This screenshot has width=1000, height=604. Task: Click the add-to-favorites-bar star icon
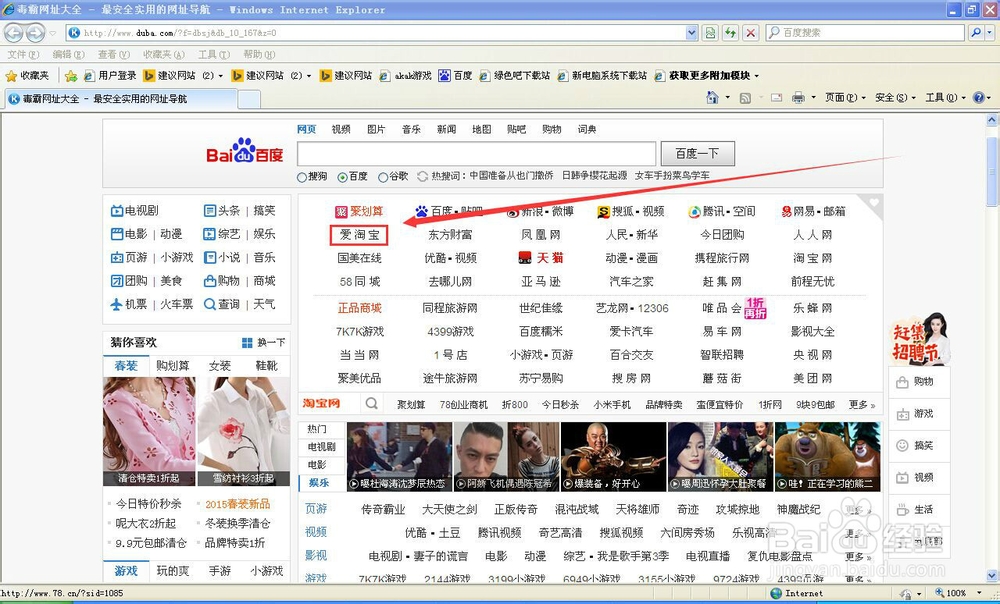pos(71,76)
